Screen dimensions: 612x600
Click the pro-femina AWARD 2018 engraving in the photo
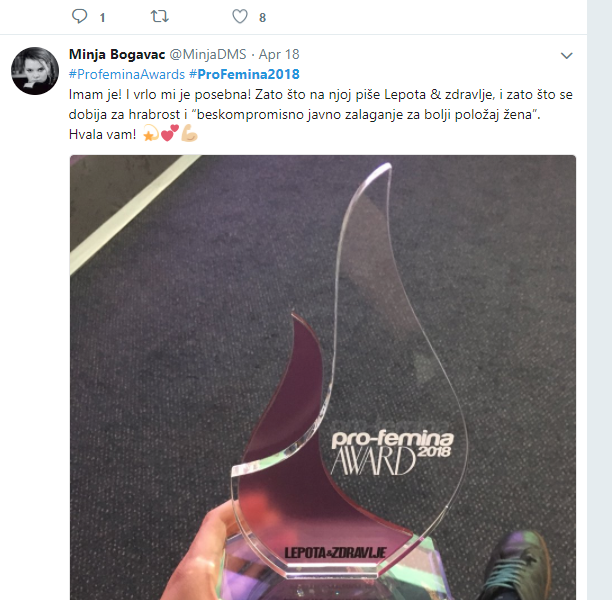point(392,452)
